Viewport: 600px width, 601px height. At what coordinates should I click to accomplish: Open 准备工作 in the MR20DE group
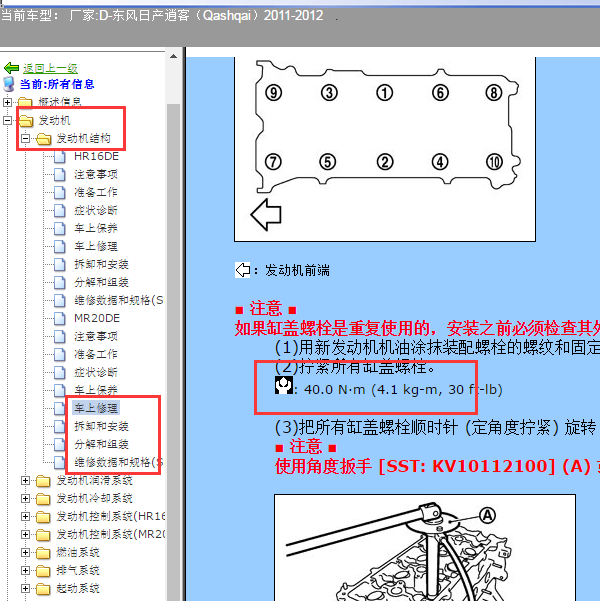tap(96, 354)
